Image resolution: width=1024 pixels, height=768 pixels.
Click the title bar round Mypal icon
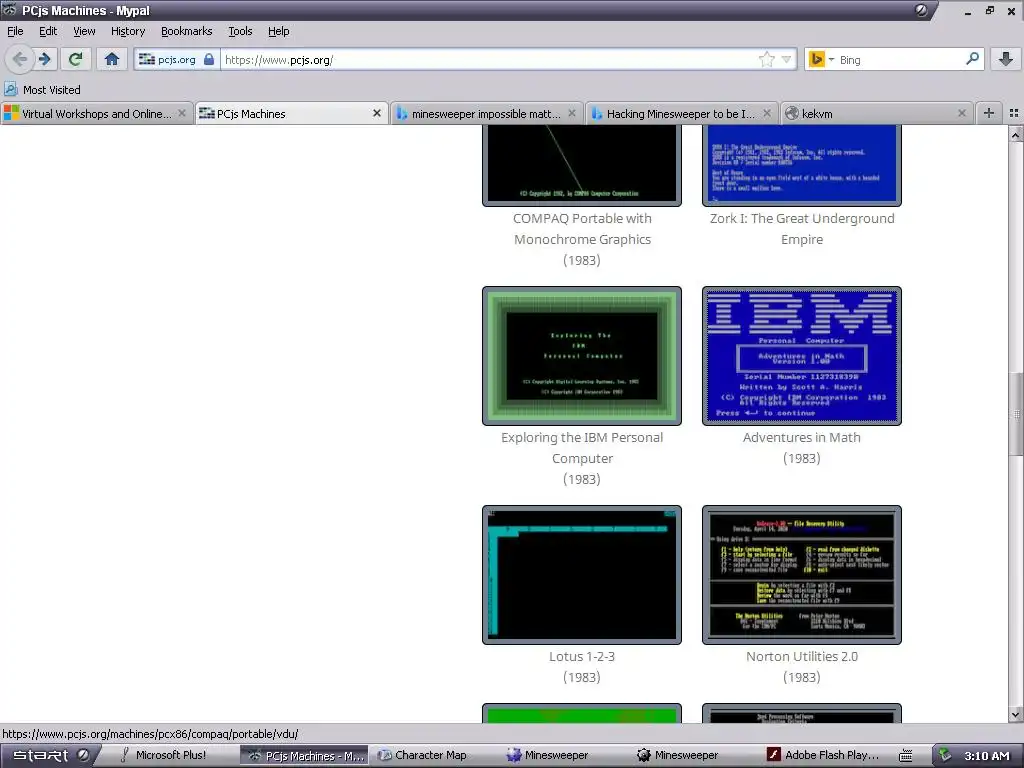pos(921,10)
